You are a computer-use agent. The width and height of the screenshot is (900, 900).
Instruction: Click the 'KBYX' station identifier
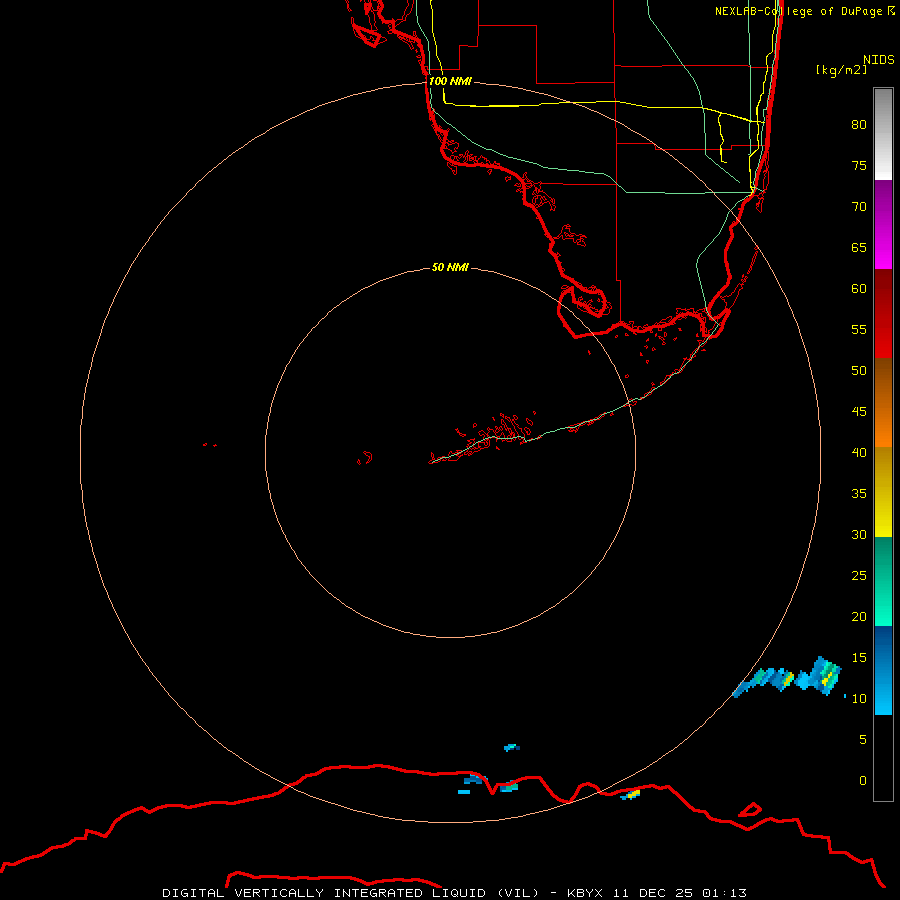[x=584, y=893]
